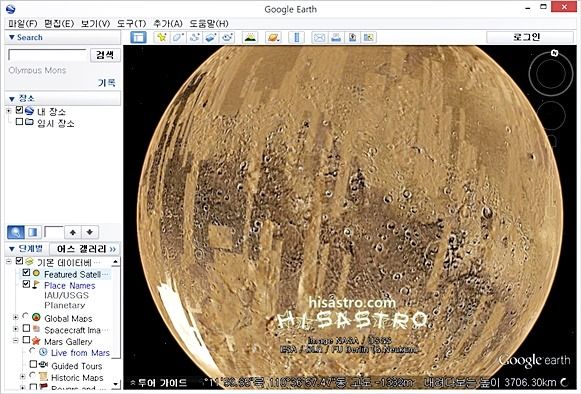Check the Guided Tours checkbox

(33, 364)
